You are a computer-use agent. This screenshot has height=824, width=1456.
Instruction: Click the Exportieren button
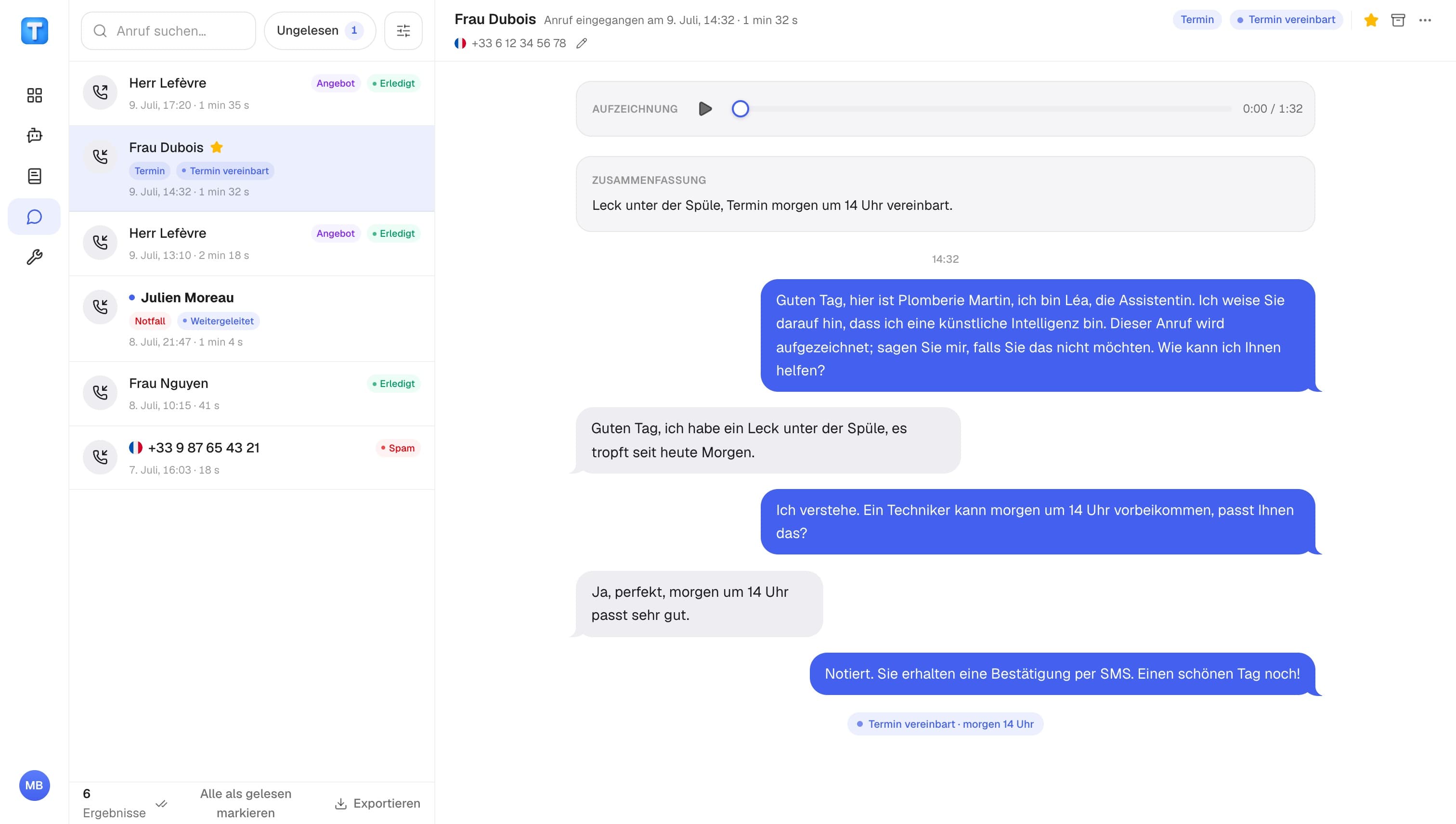coord(377,803)
